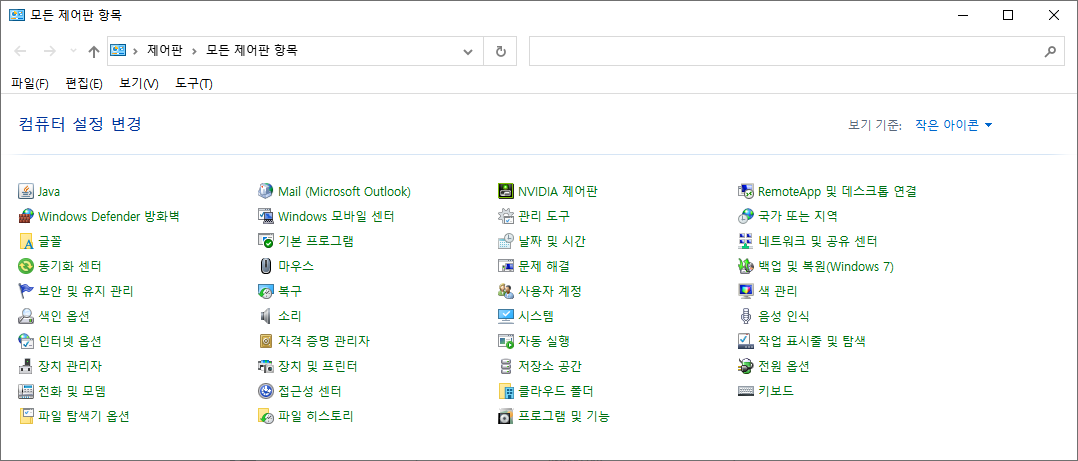Click the 자격 증명 관리자 safe icon
This screenshot has width=1078, height=461.
click(x=266, y=341)
